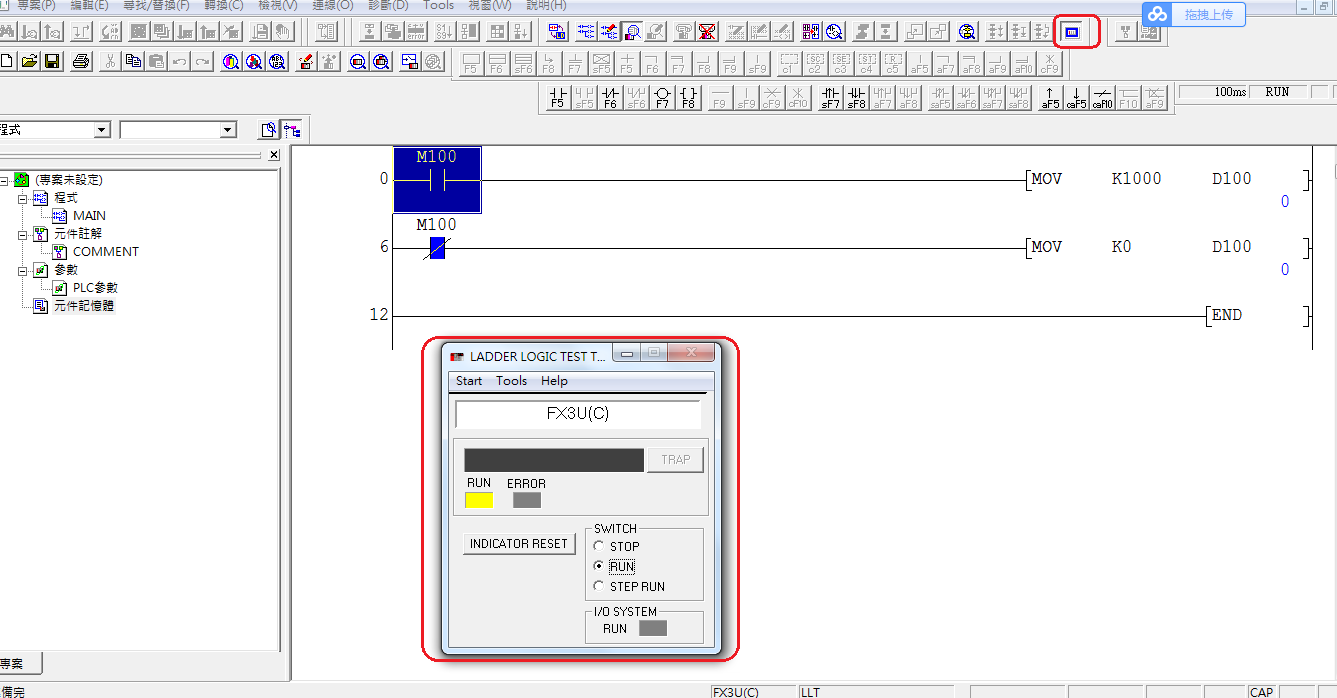Insert normally open contact with F5 button
The image size is (1337, 698).
coord(558,98)
